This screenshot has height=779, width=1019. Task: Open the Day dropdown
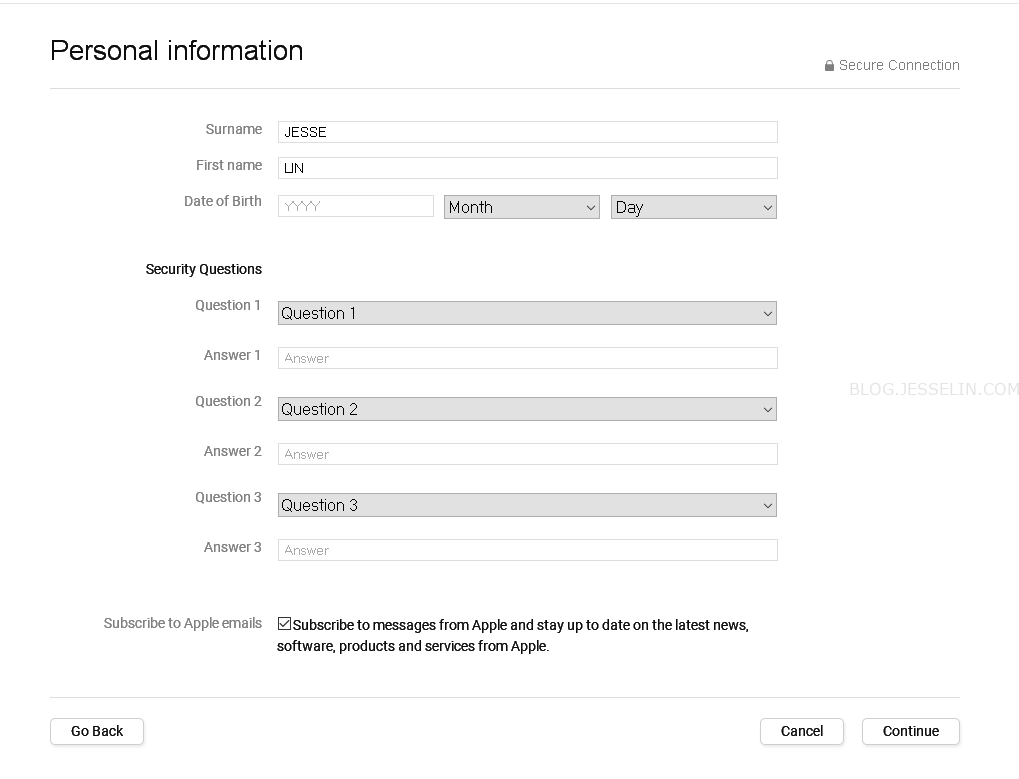tap(693, 207)
